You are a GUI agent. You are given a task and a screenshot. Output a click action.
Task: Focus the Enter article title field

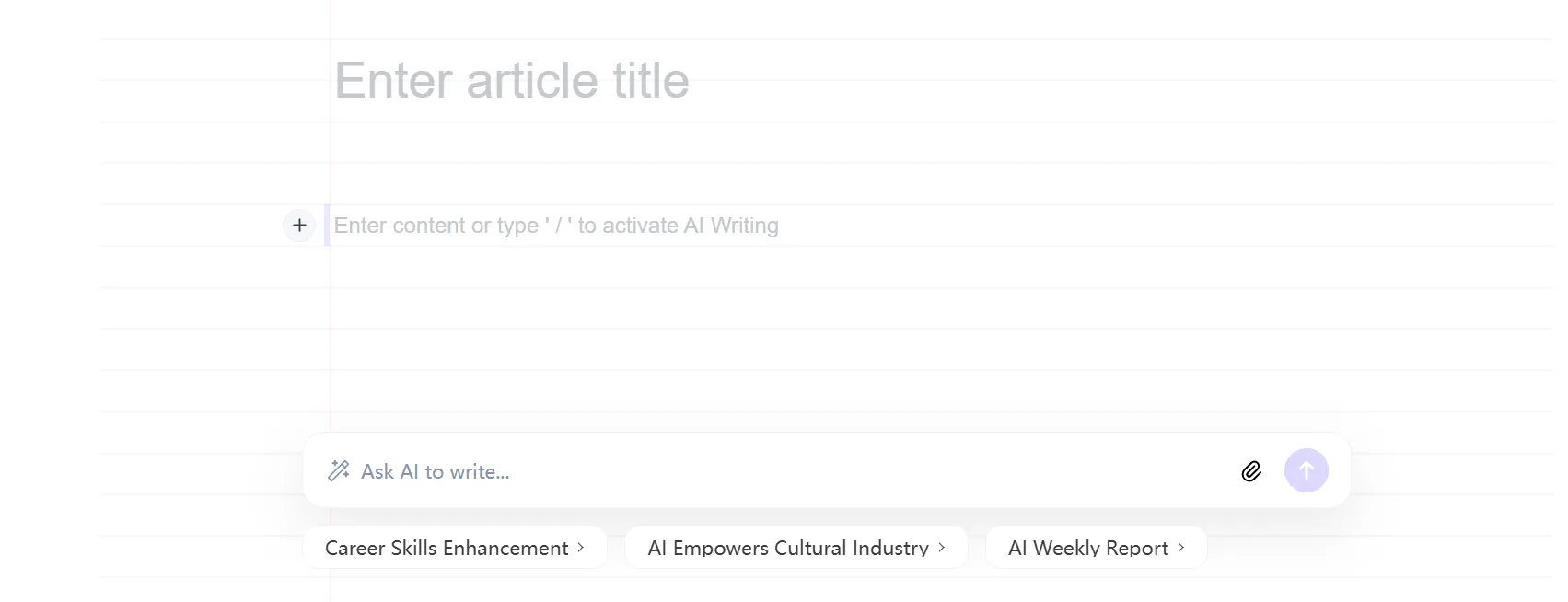[x=512, y=81]
